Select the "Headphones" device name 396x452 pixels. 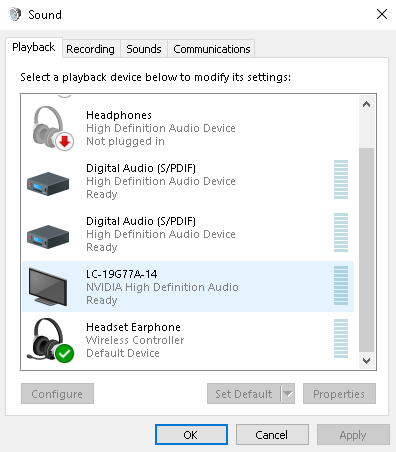[119, 115]
